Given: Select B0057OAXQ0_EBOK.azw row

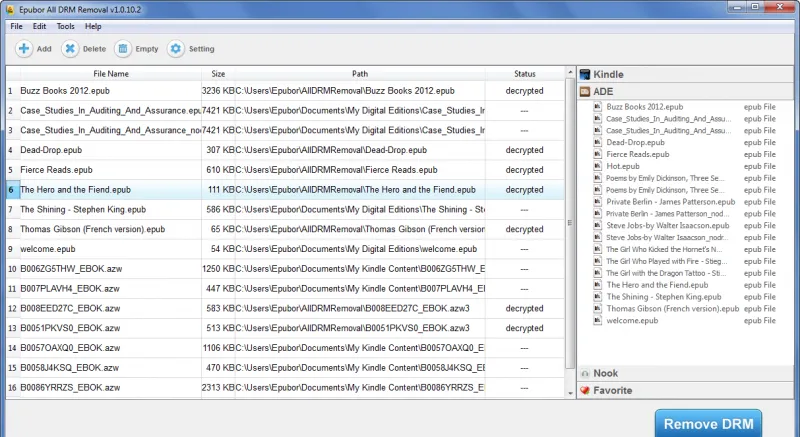Looking at the screenshot, I should coord(285,348).
